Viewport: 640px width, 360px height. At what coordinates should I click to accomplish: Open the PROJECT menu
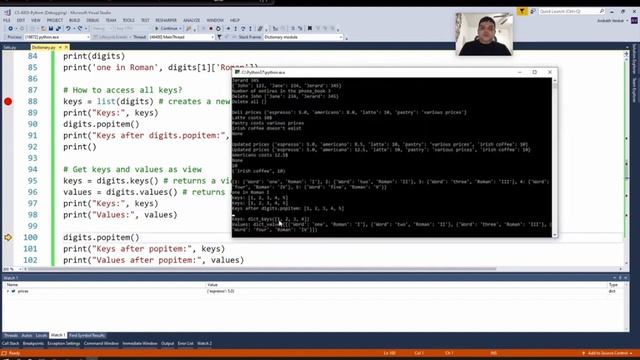[x=55, y=20]
